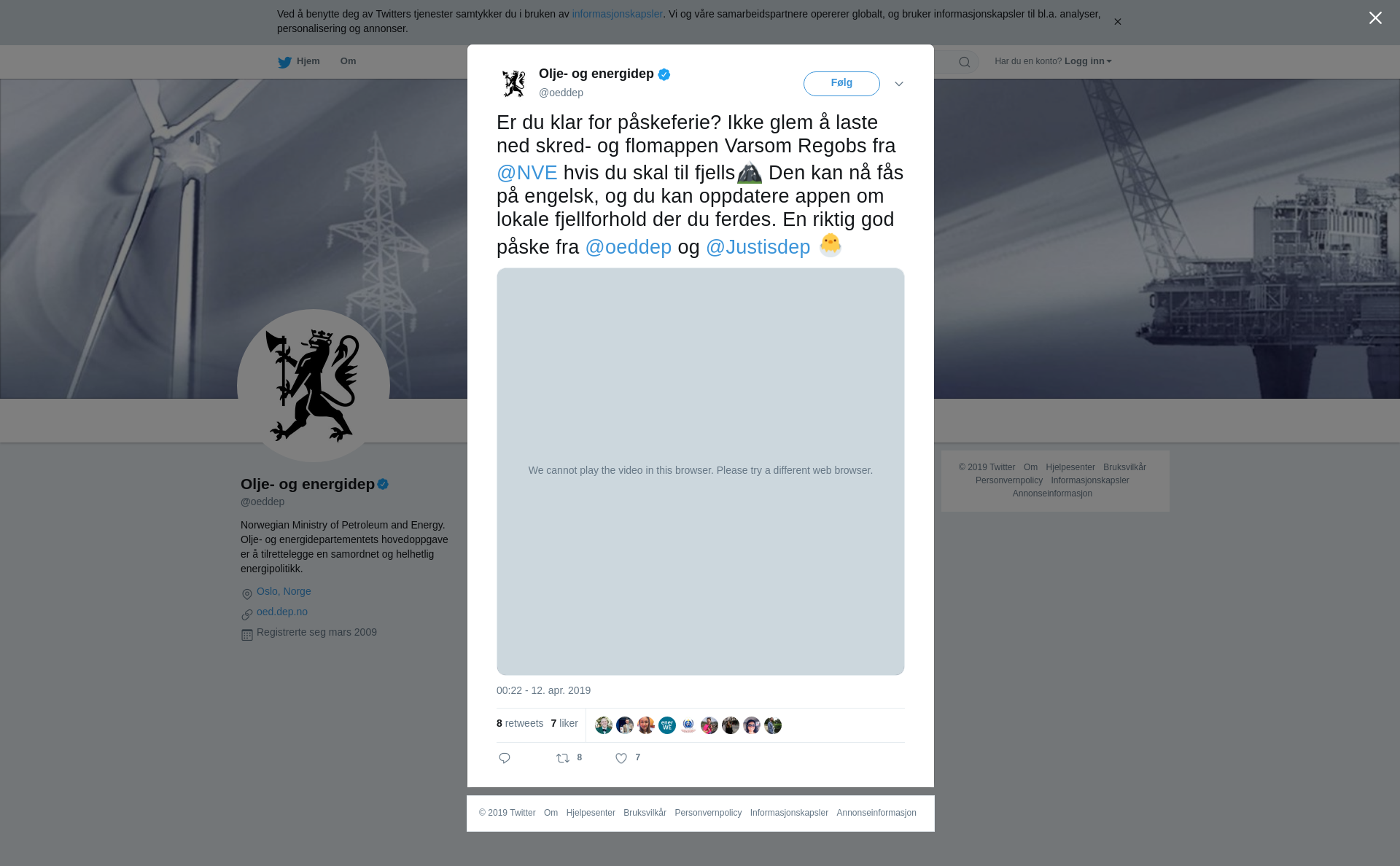Like the tweet with the heart icon
Screen dimensions: 1400x866
pos(621,758)
